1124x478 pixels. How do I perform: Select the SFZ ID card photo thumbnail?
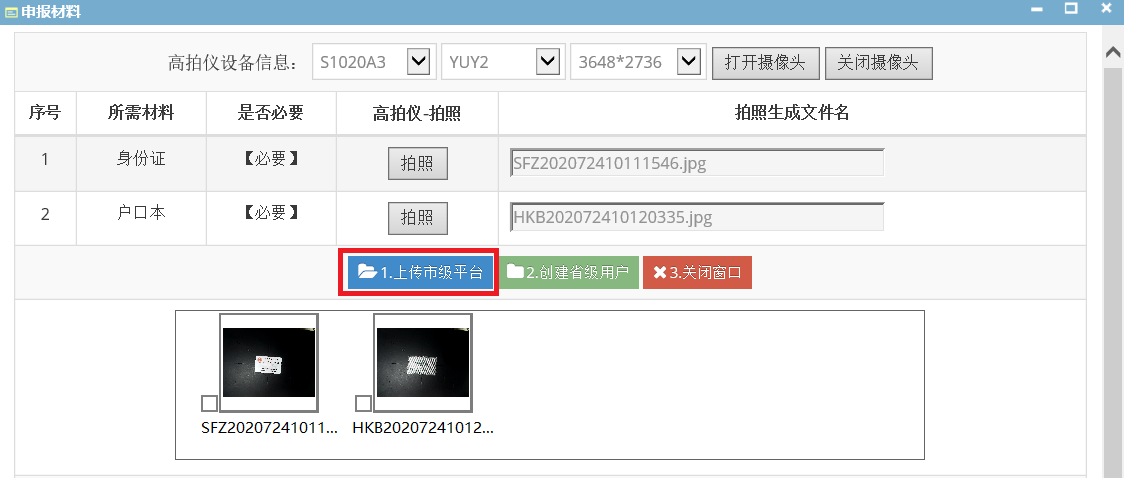tap(269, 363)
